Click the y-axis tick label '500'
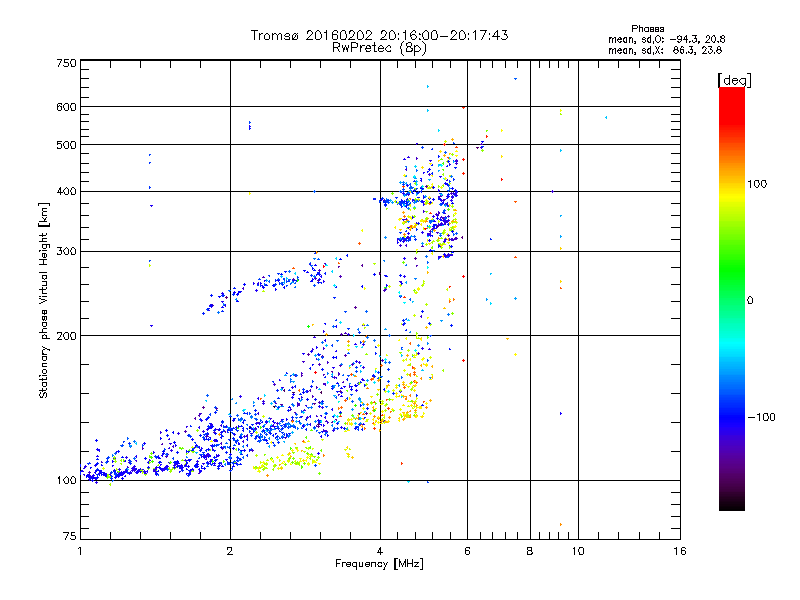 (x=66, y=145)
